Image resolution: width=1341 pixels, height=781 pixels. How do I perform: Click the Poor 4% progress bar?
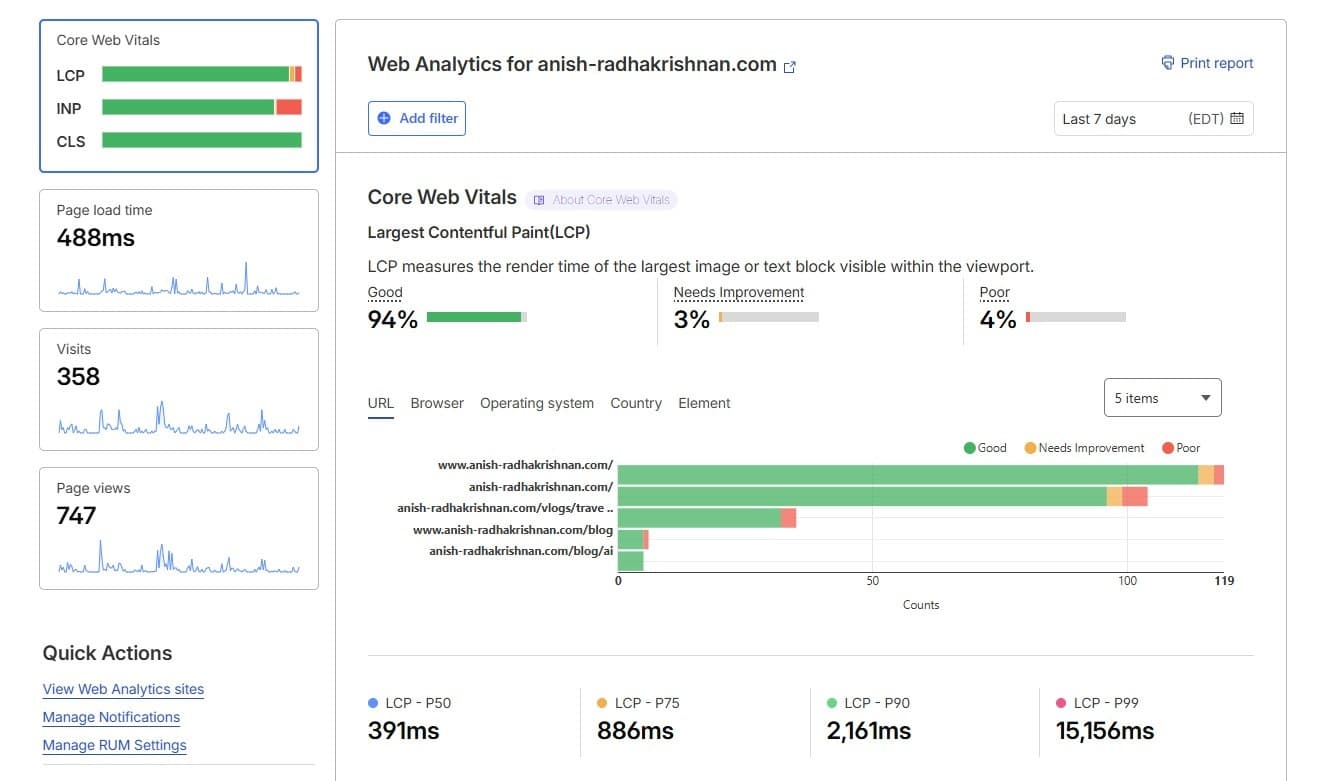click(1075, 317)
